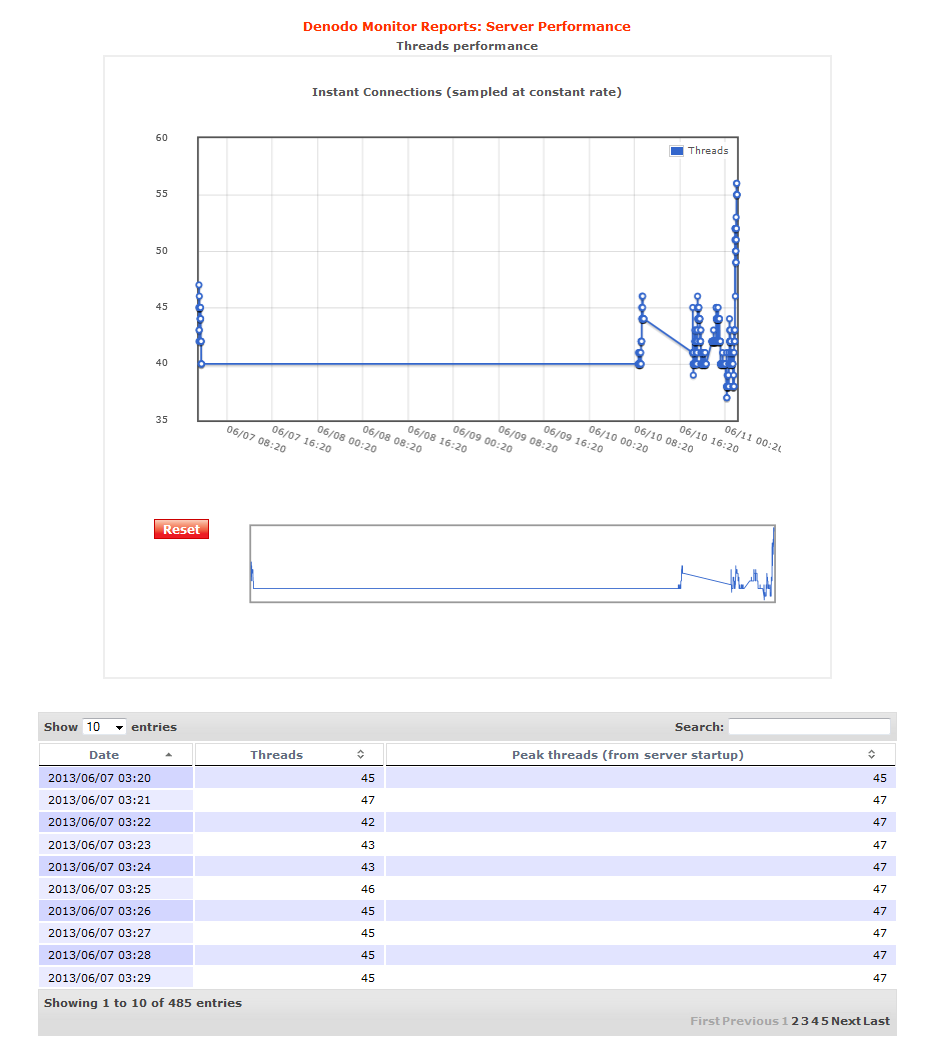This screenshot has width=925, height=1057.
Task: Sort by Peak threads column header
Action: point(640,755)
